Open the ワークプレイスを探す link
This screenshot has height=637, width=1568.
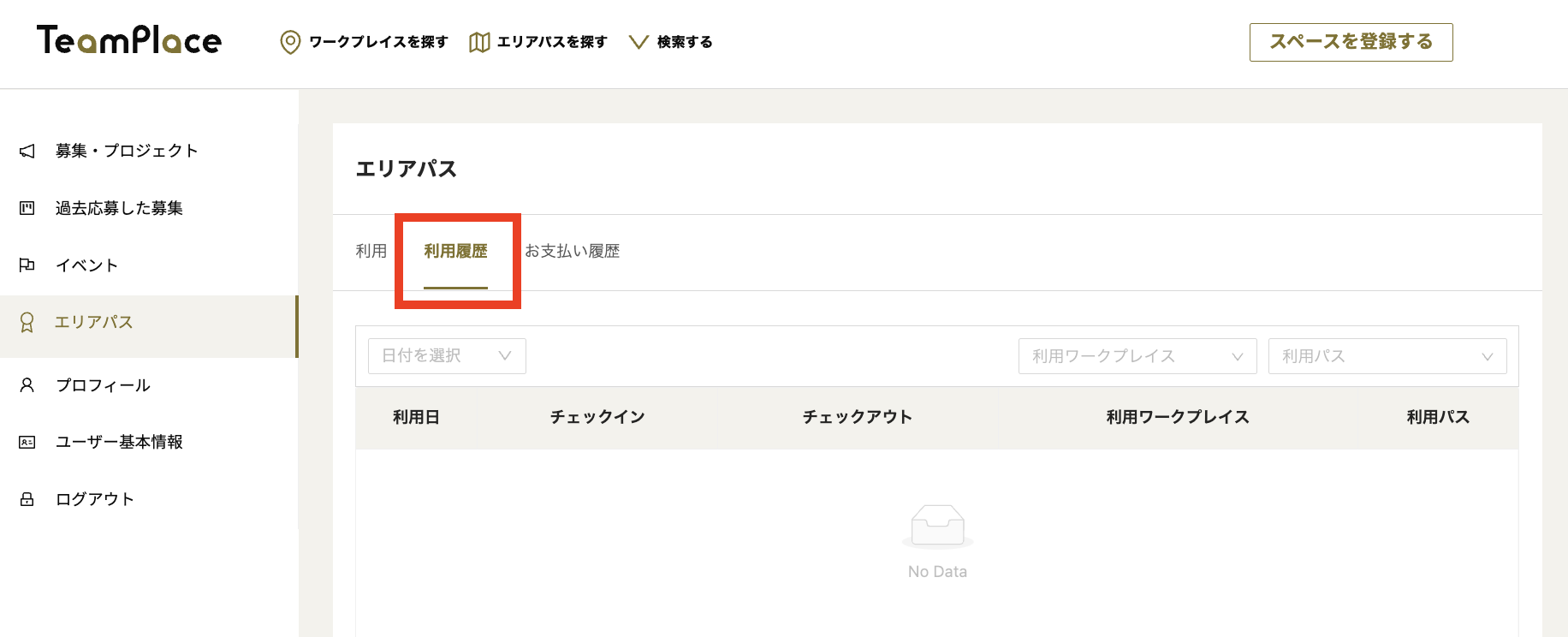(377, 42)
